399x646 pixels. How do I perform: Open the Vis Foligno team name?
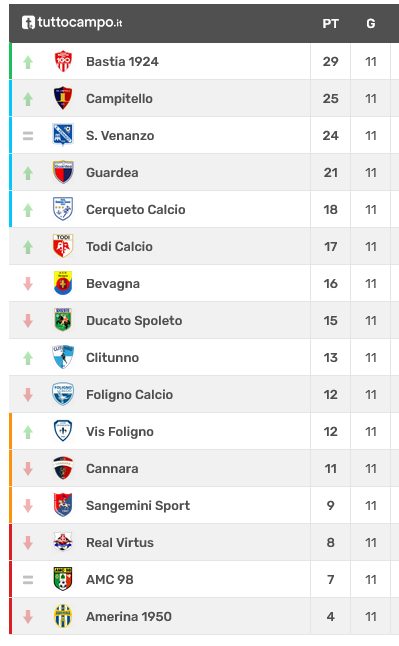click(120, 431)
